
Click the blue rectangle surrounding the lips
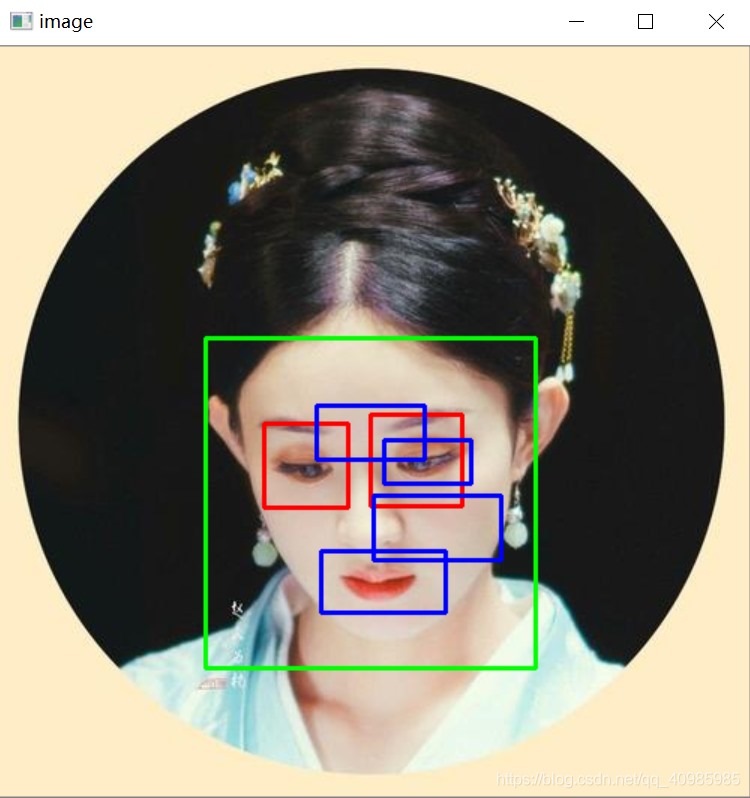click(x=384, y=582)
